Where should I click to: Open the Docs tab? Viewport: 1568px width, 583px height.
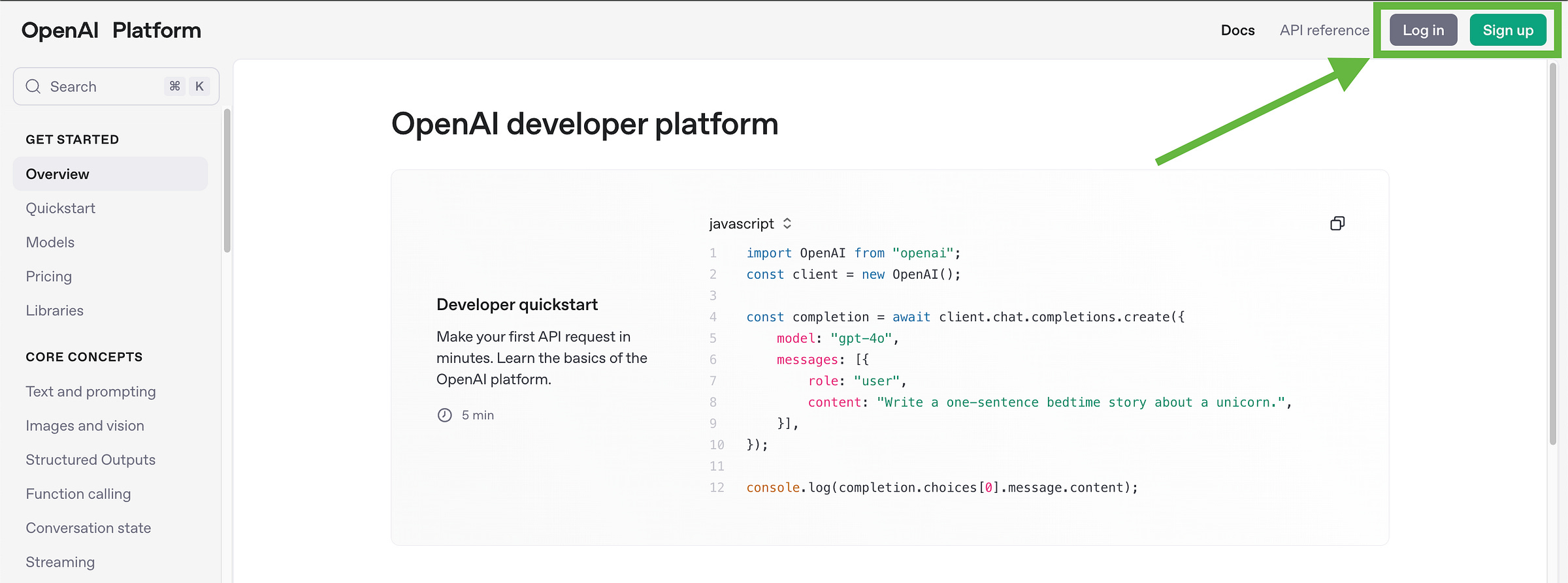[x=1237, y=30]
